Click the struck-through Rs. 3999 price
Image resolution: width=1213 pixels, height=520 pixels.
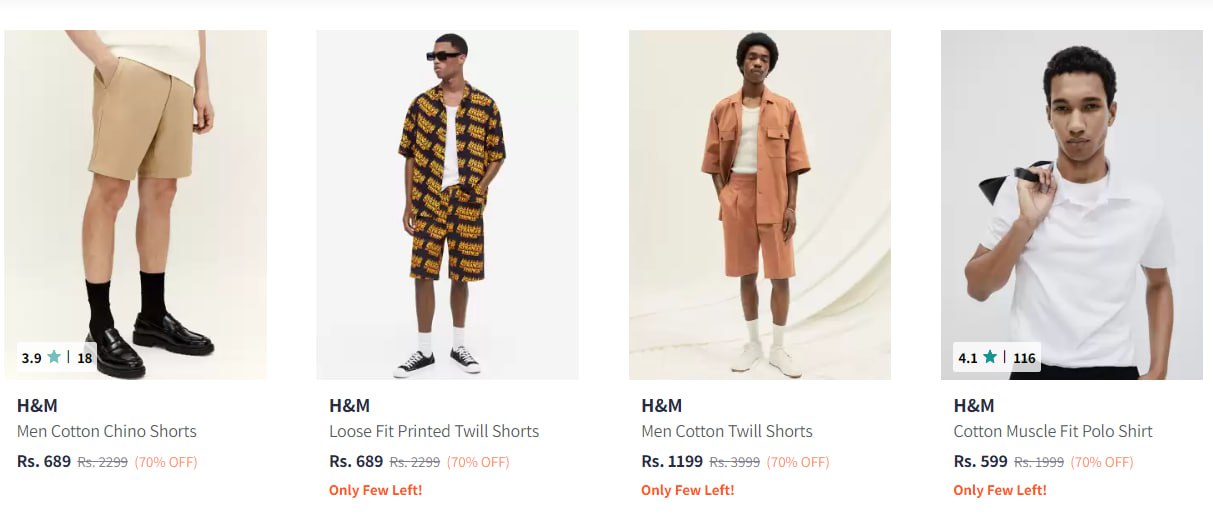click(735, 462)
